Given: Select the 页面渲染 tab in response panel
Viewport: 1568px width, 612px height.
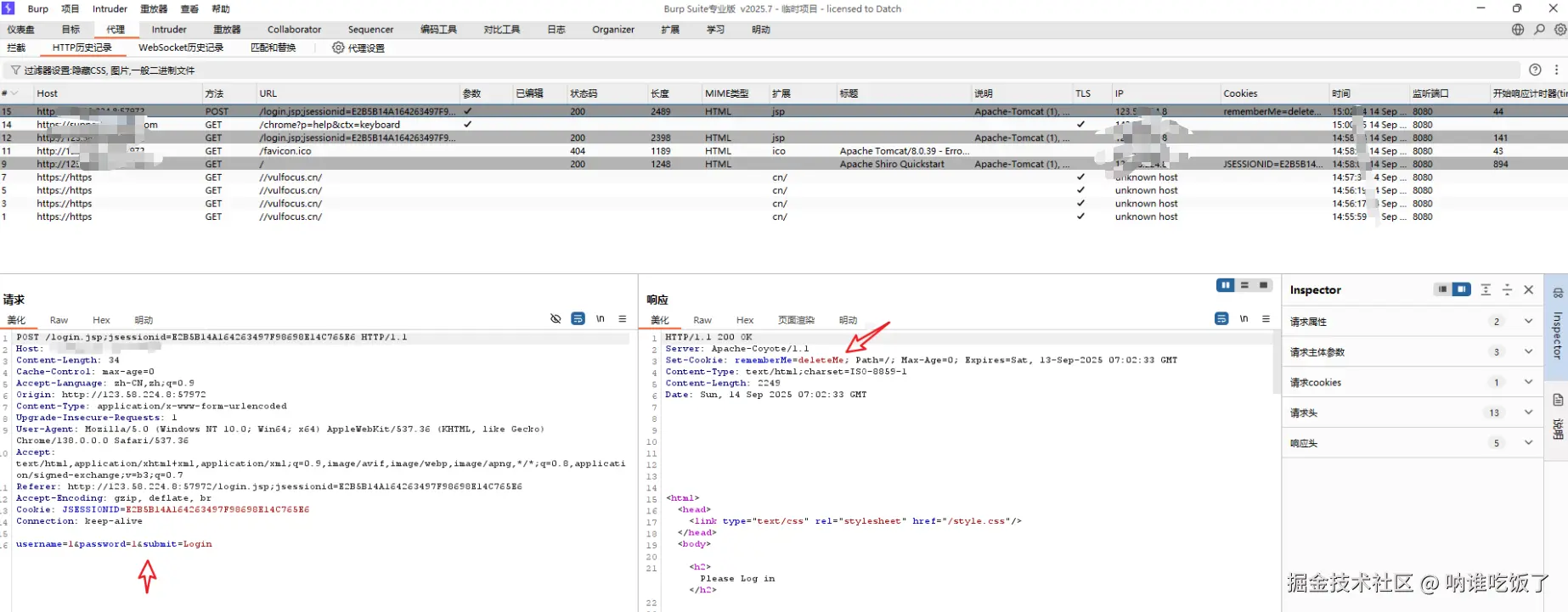Looking at the screenshot, I should point(796,320).
